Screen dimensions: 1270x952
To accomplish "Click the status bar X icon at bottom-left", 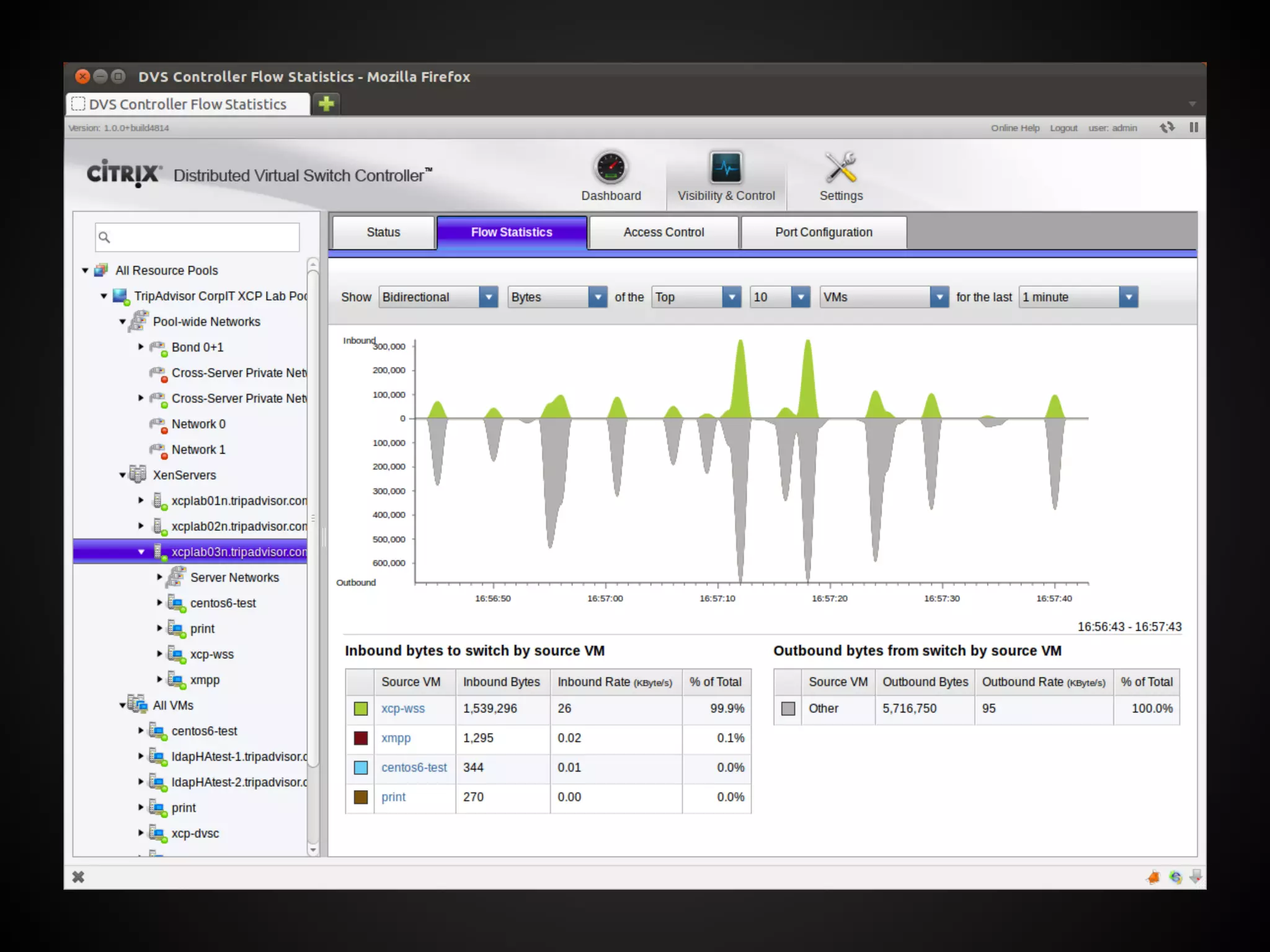I will tap(78, 876).
